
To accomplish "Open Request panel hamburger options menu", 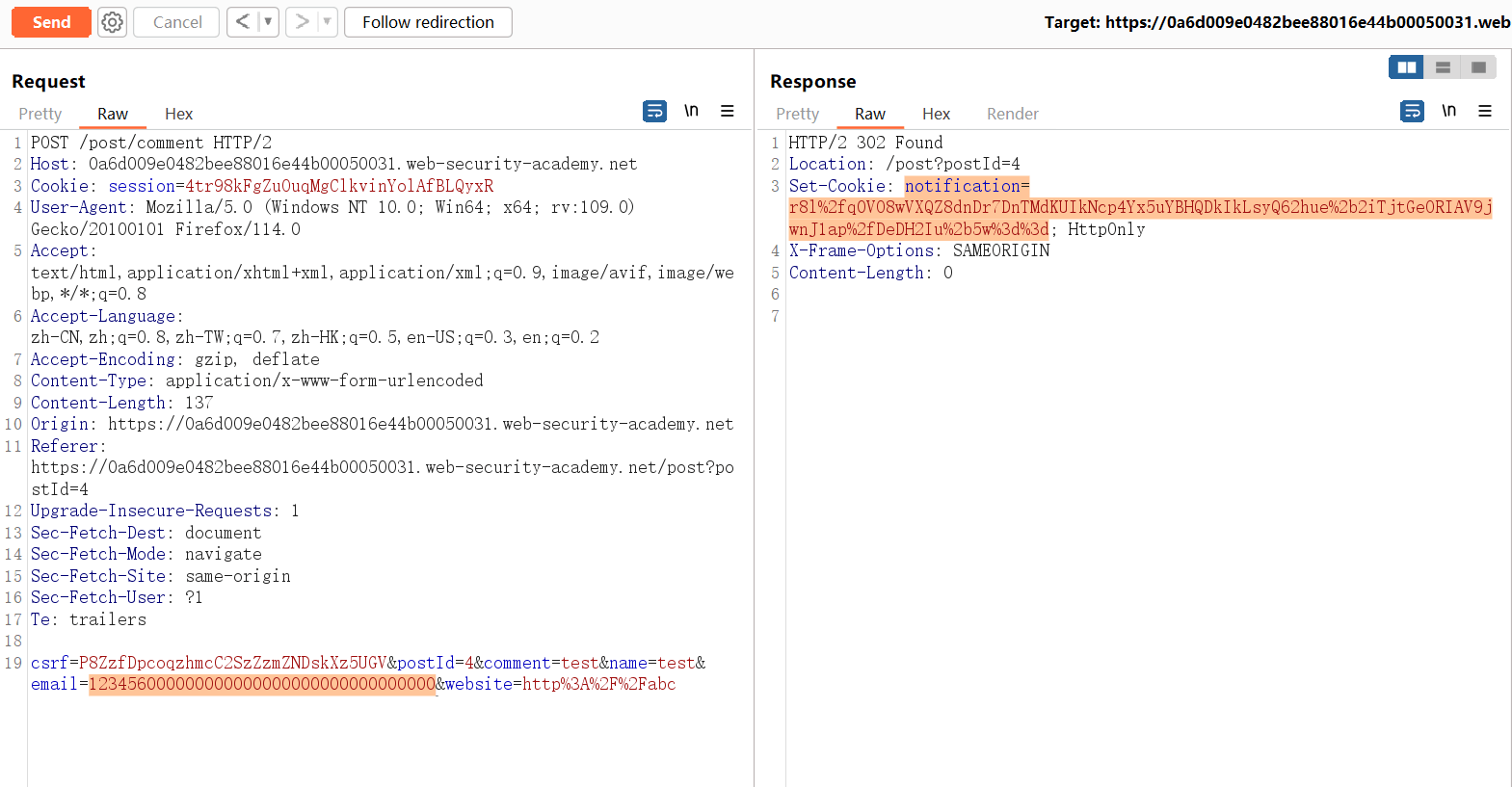I will pyautogui.click(x=728, y=112).
